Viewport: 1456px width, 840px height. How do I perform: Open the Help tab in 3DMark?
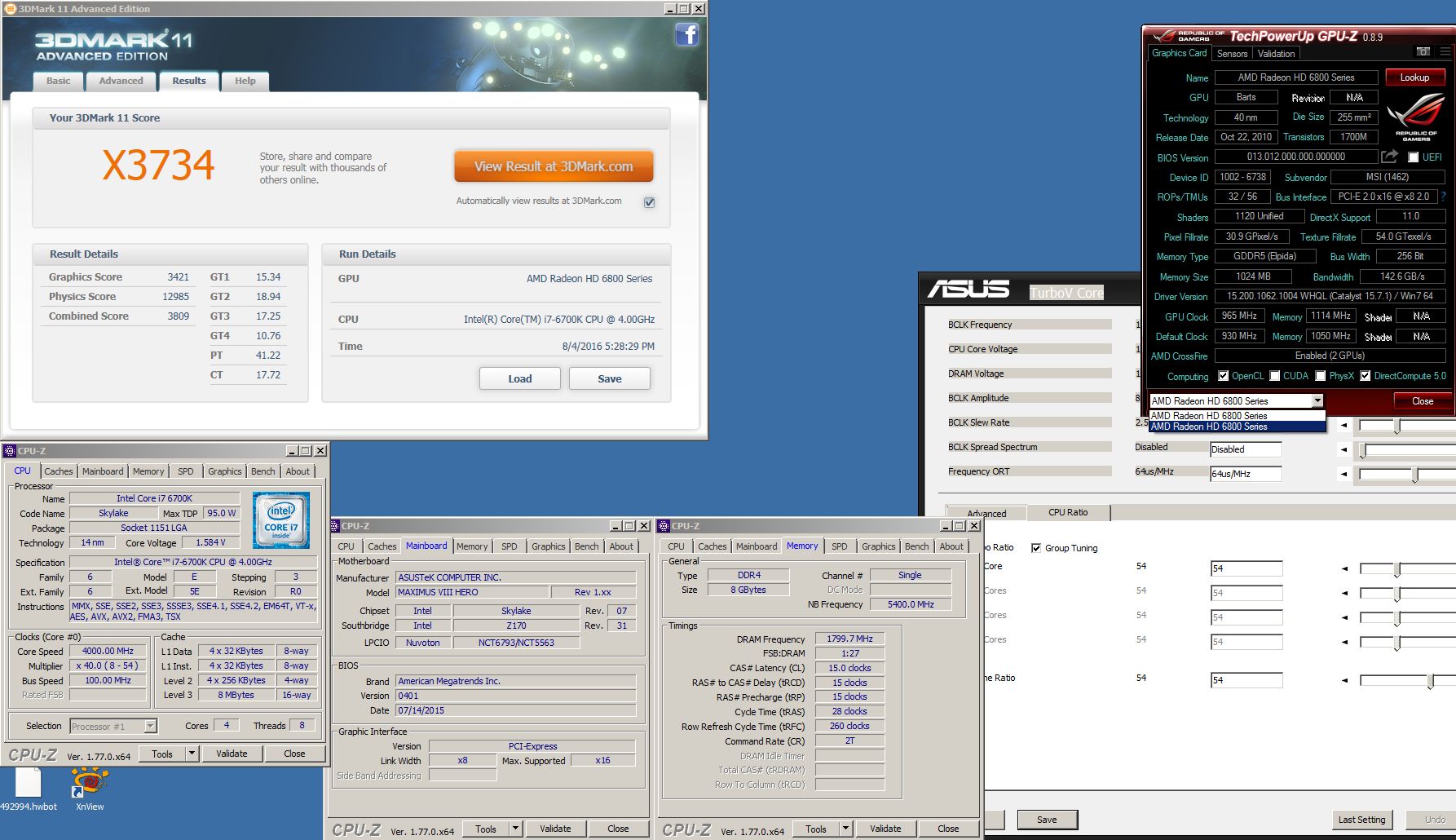point(245,81)
